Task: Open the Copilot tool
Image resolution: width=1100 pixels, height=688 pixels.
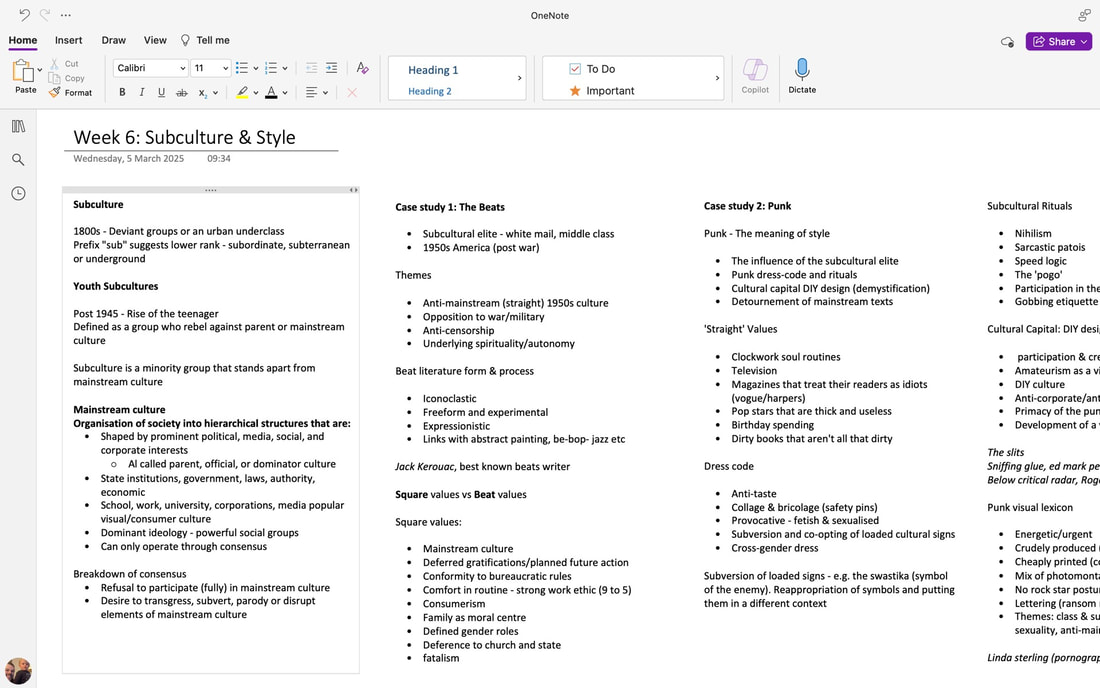Action: (755, 76)
